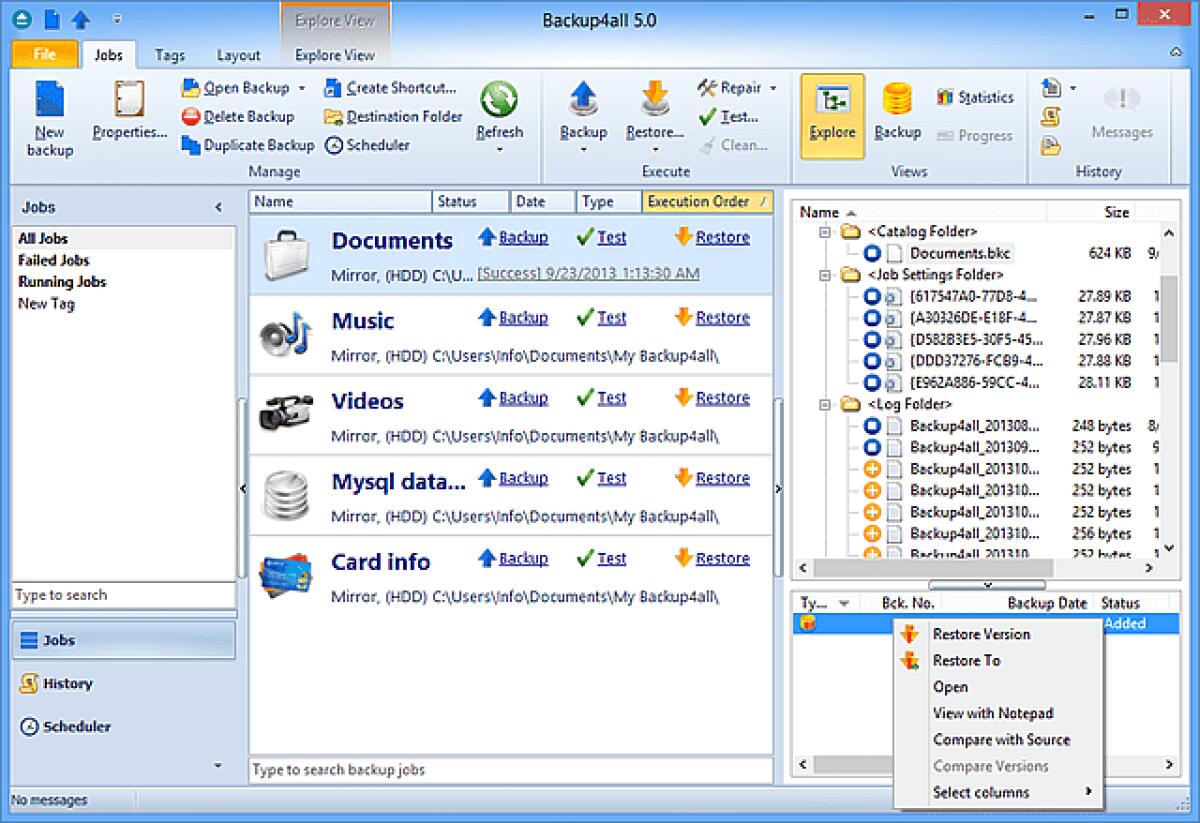Image resolution: width=1200 pixels, height=823 pixels.
Task: Collapse the Jobs sidebar panel
Action: pyautogui.click(x=218, y=207)
